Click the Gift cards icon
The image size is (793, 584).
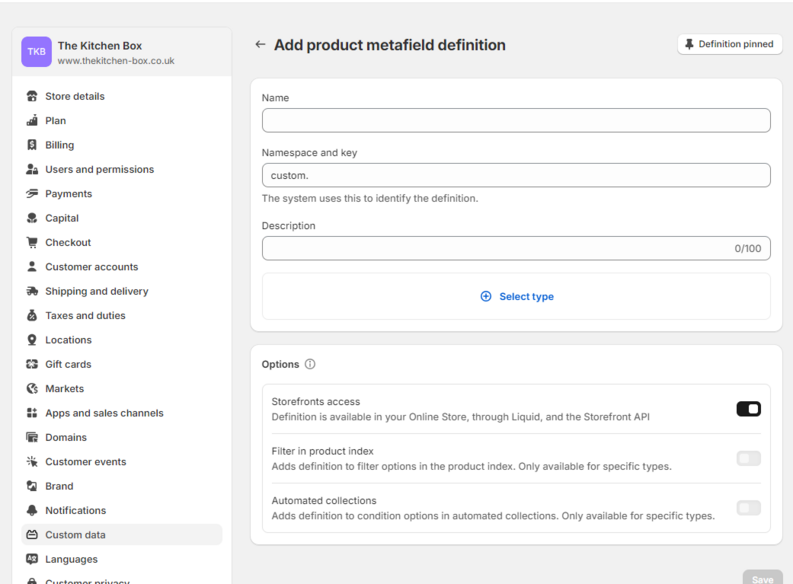click(32, 364)
